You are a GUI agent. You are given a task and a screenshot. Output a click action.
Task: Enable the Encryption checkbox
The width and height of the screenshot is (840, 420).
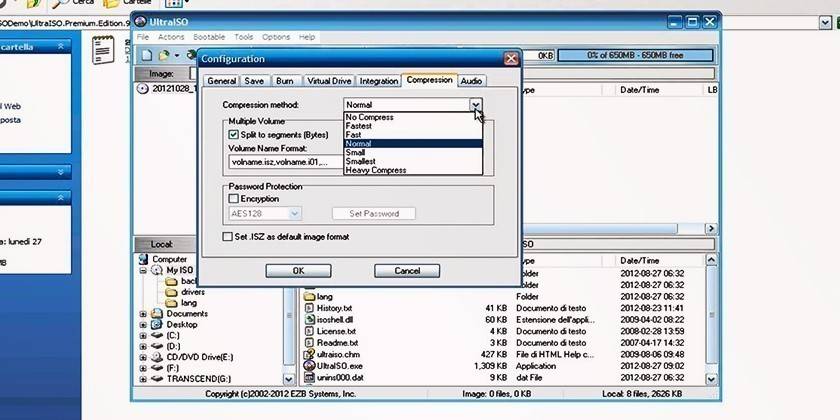(234, 199)
